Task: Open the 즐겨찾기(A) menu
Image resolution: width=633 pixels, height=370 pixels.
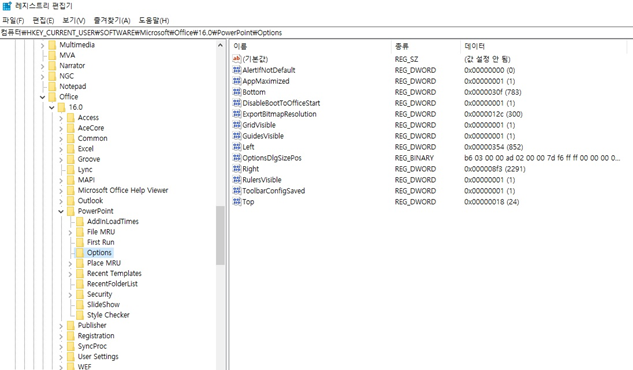Action: 112,21
